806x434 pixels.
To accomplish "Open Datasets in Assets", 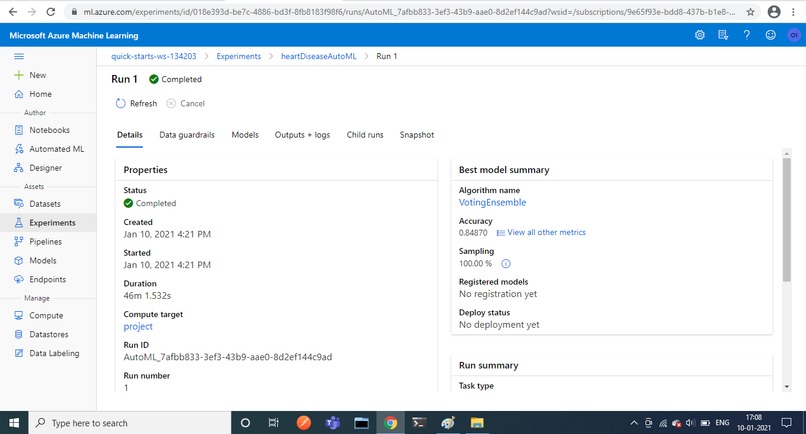I will (45, 204).
